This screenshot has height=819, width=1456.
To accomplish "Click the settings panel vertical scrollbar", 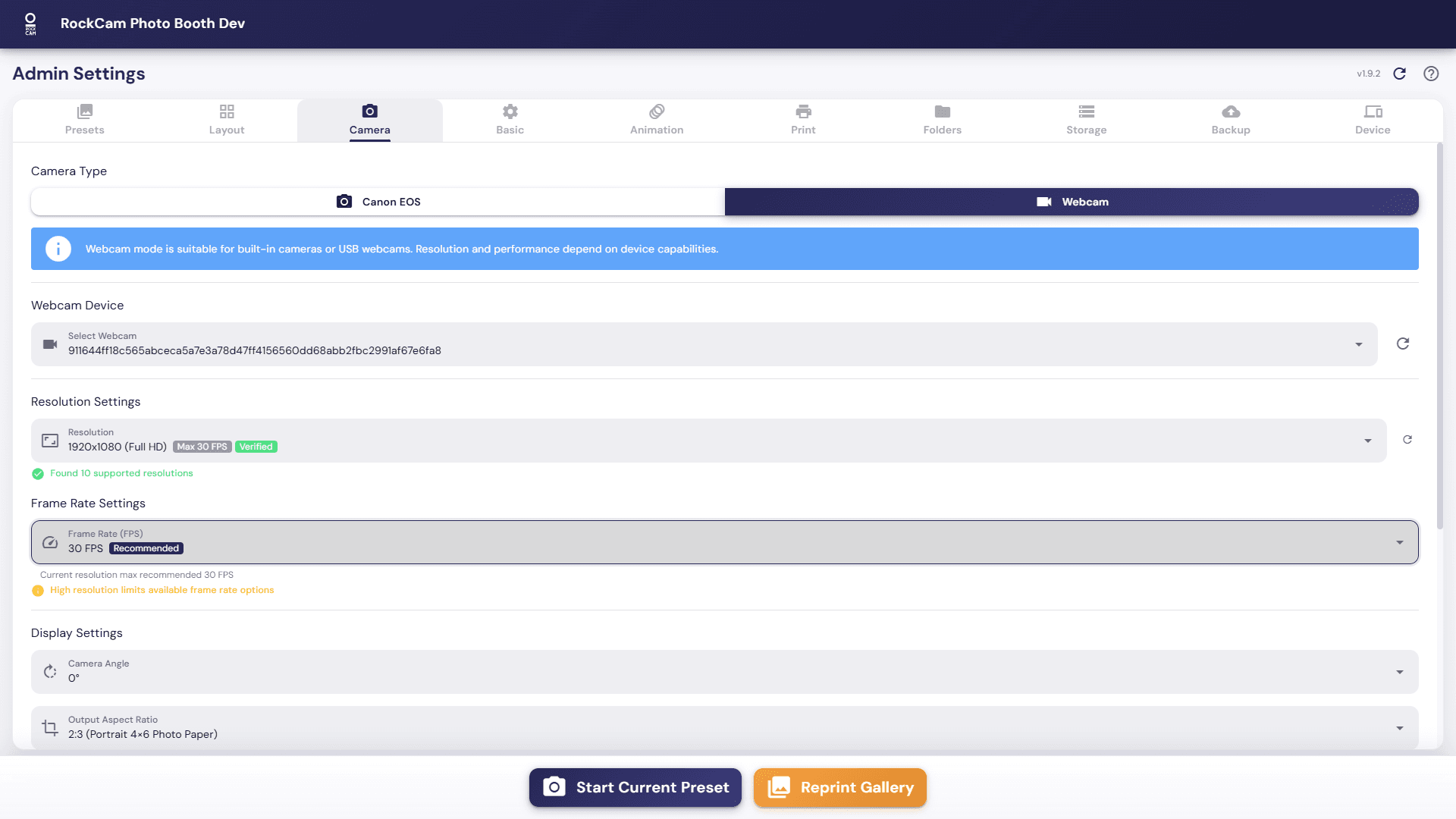I will click(1439, 334).
